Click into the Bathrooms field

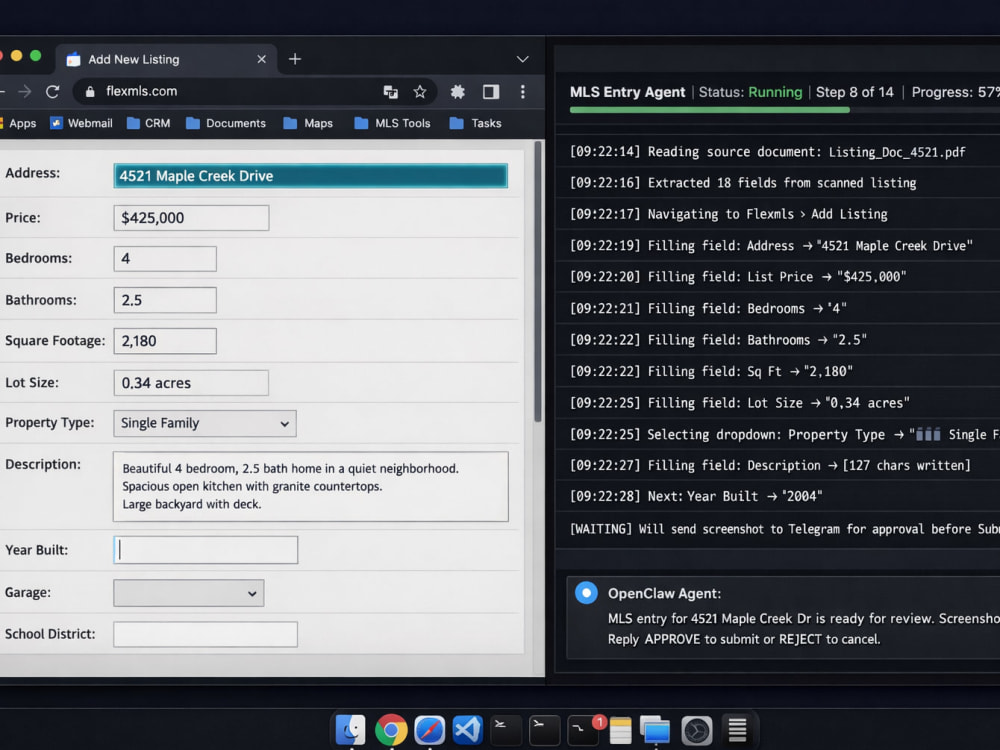(x=165, y=300)
